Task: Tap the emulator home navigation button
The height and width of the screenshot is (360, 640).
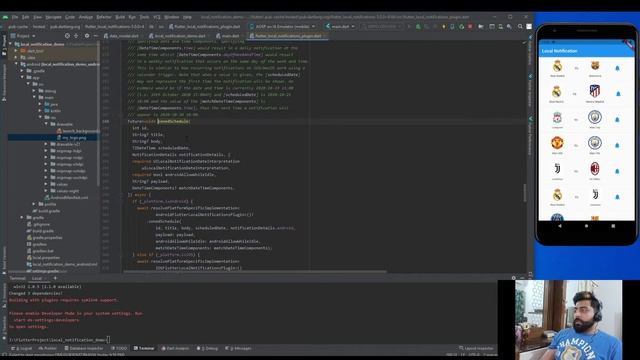Action: click(586, 226)
